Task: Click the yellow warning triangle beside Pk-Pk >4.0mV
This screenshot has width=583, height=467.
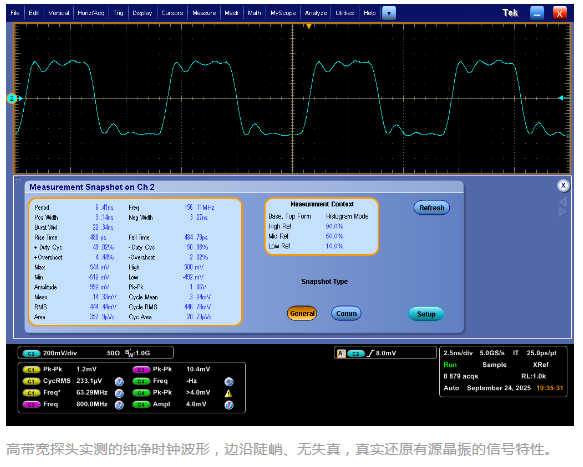Action: coord(229,393)
